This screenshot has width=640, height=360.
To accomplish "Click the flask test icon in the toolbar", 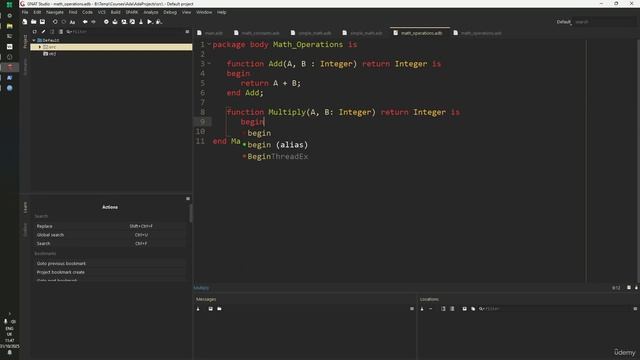I will coord(141,22).
